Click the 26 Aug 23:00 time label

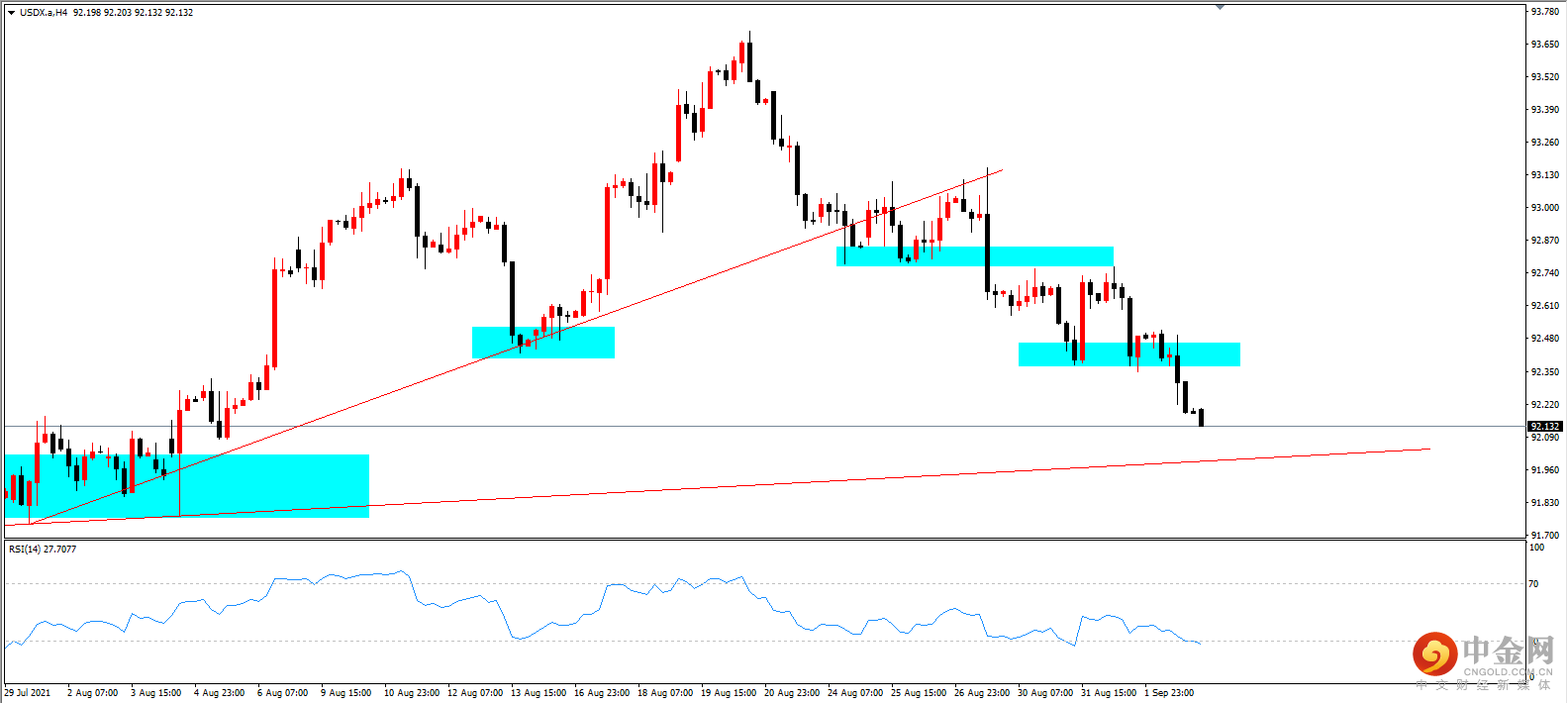982,692
